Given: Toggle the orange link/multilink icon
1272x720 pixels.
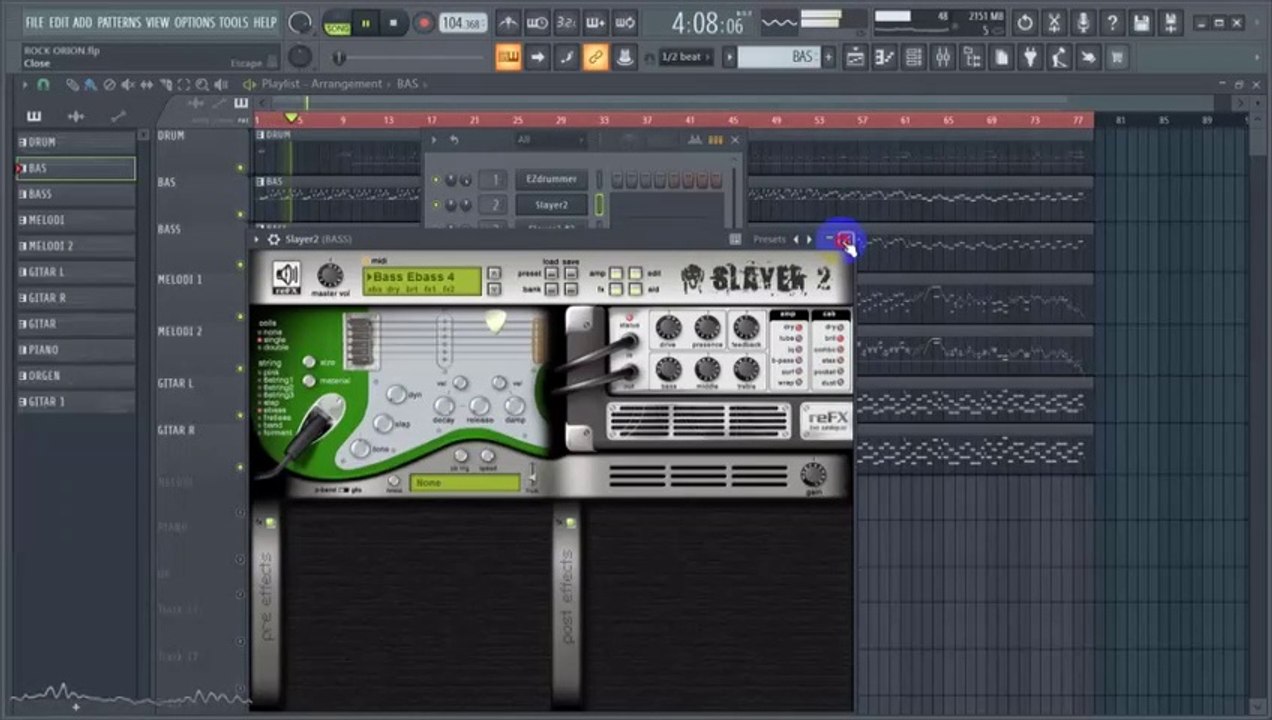Looking at the screenshot, I should tap(595, 58).
